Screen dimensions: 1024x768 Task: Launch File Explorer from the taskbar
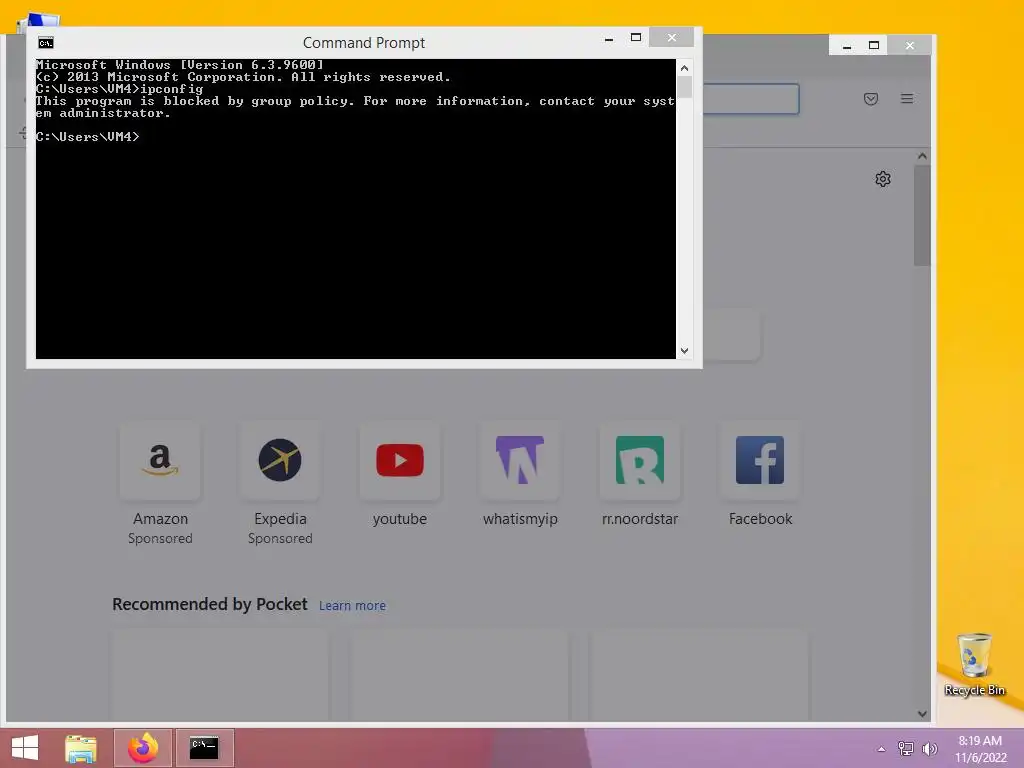(x=81, y=748)
